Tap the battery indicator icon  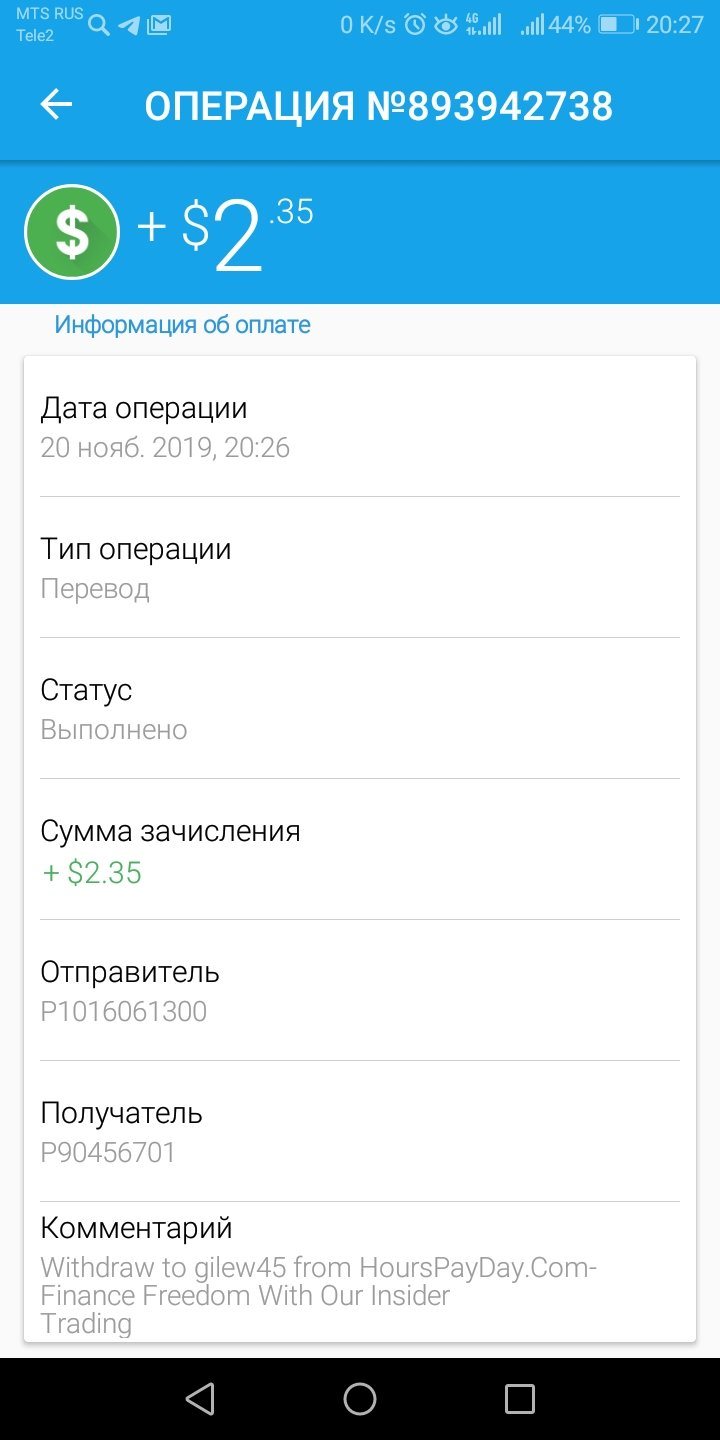(618, 25)
